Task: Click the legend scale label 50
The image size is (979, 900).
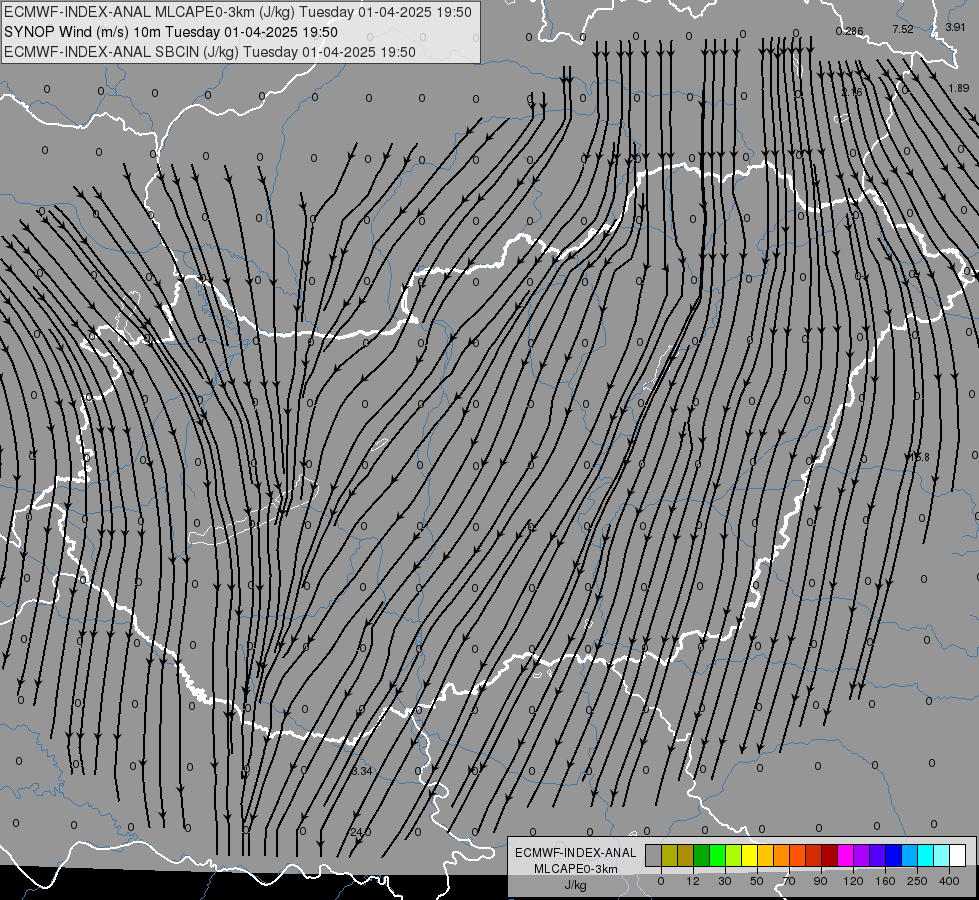Action: click(x=757, y=881)
